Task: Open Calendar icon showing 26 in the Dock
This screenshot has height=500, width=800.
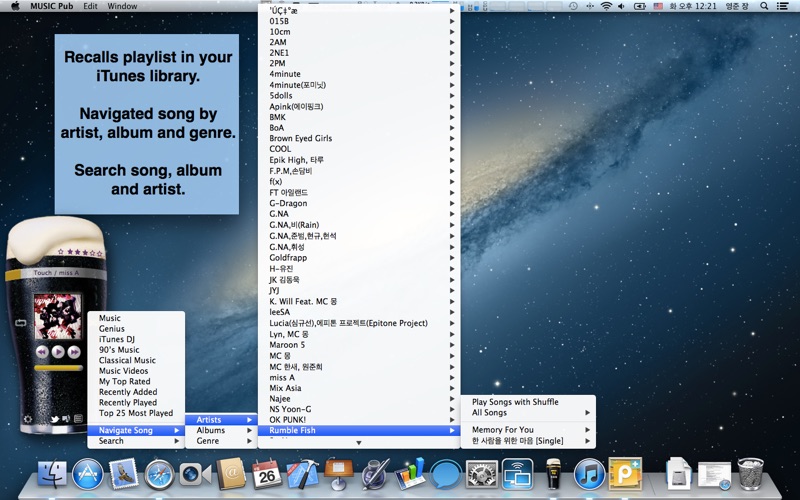Action: 266,474
